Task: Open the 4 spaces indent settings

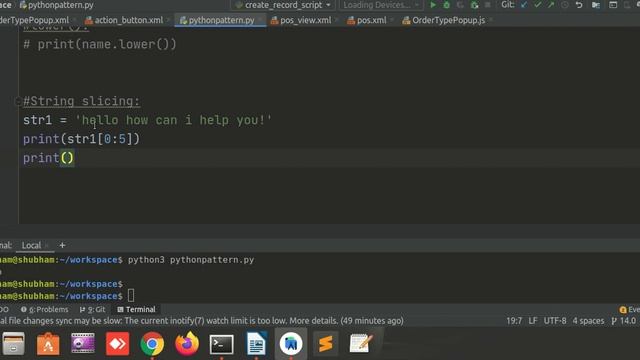Action: click(x=588, y=321)
